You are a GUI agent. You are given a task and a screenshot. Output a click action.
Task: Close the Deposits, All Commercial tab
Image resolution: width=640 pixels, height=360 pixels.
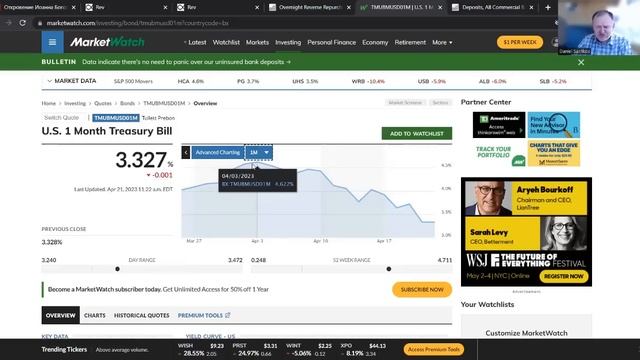531,7
